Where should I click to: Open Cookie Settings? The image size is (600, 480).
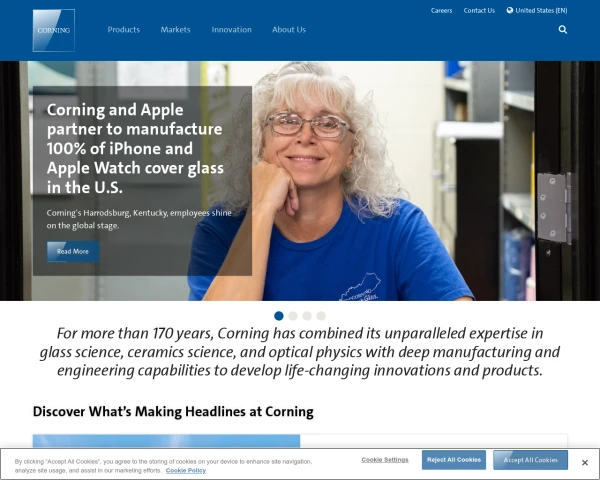(385, 460)
